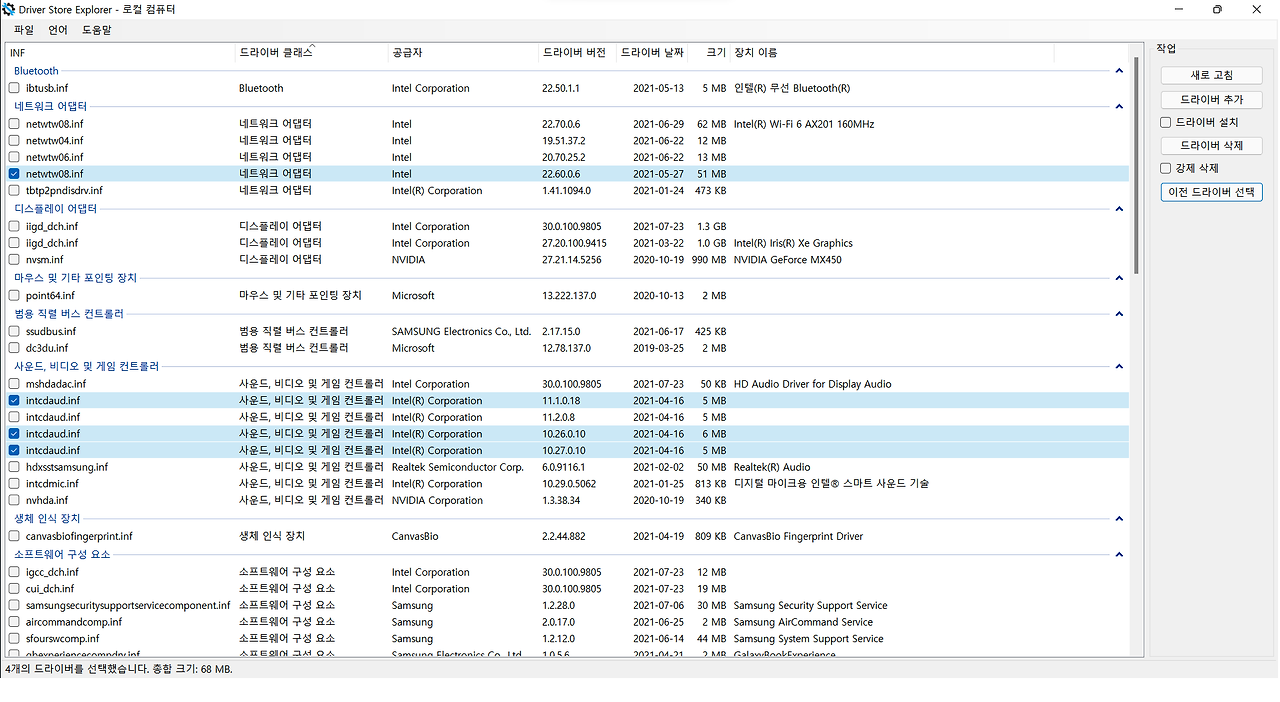
Task: Collapse the 디스플레이 어댑터 group
Action: click(1119, 209)
